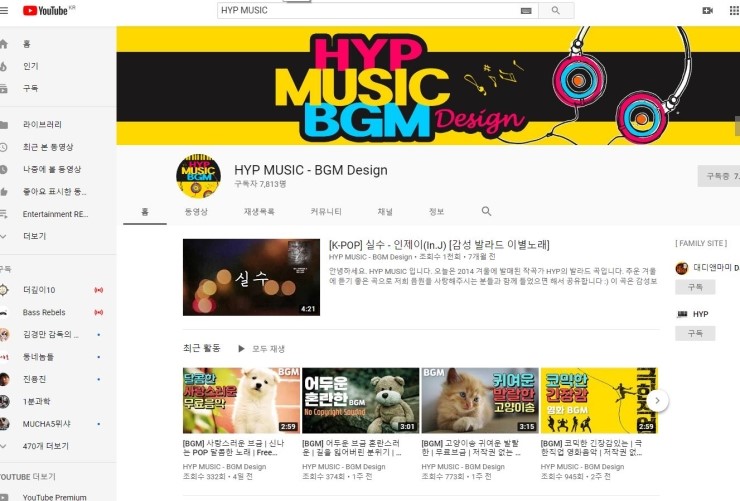Click HYP channel icon in Family Site

[682, 314]
